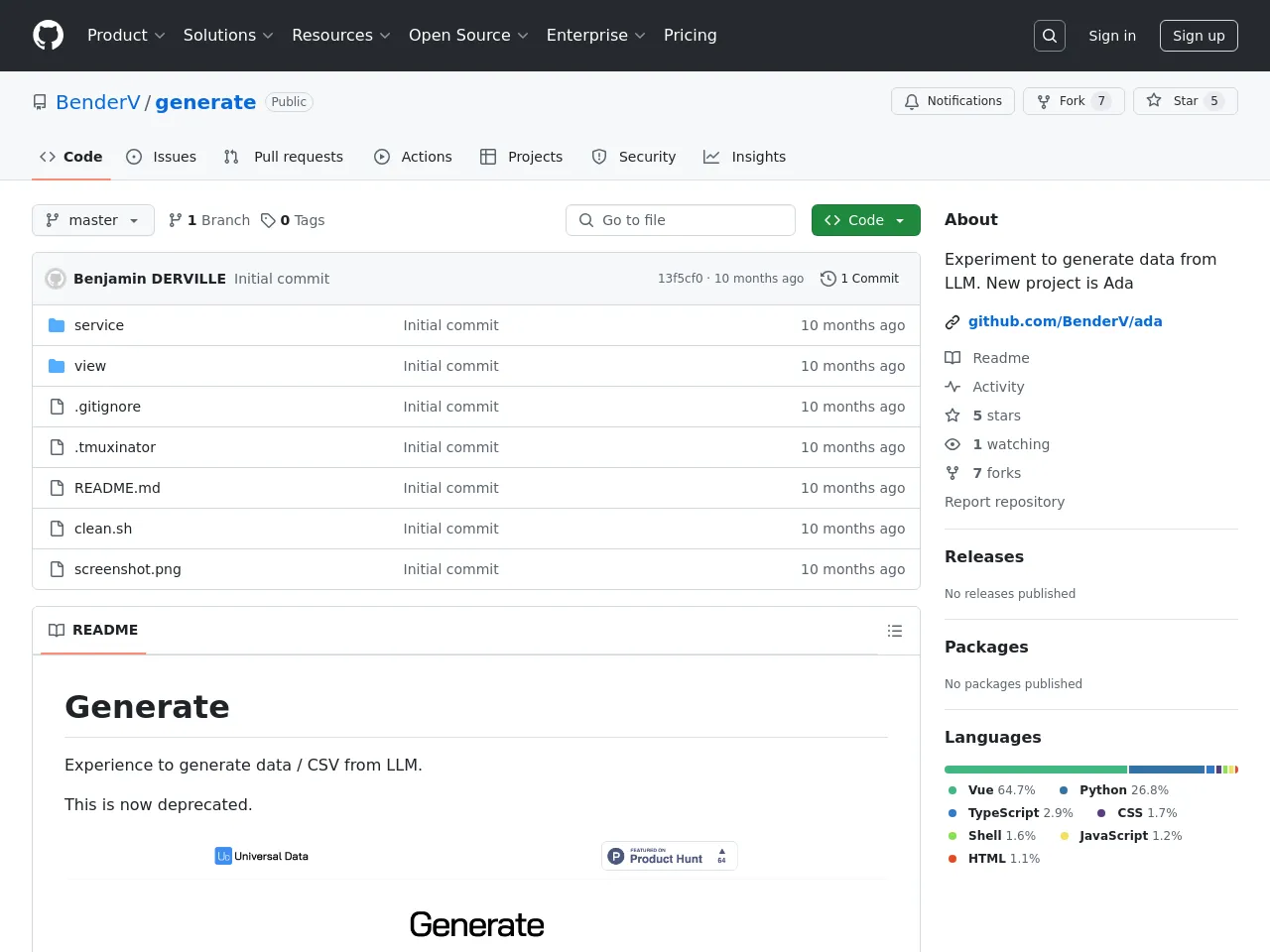Expand the Product menu in header
The height and width of the screenshot is (952, 1270).
point(126,36)
